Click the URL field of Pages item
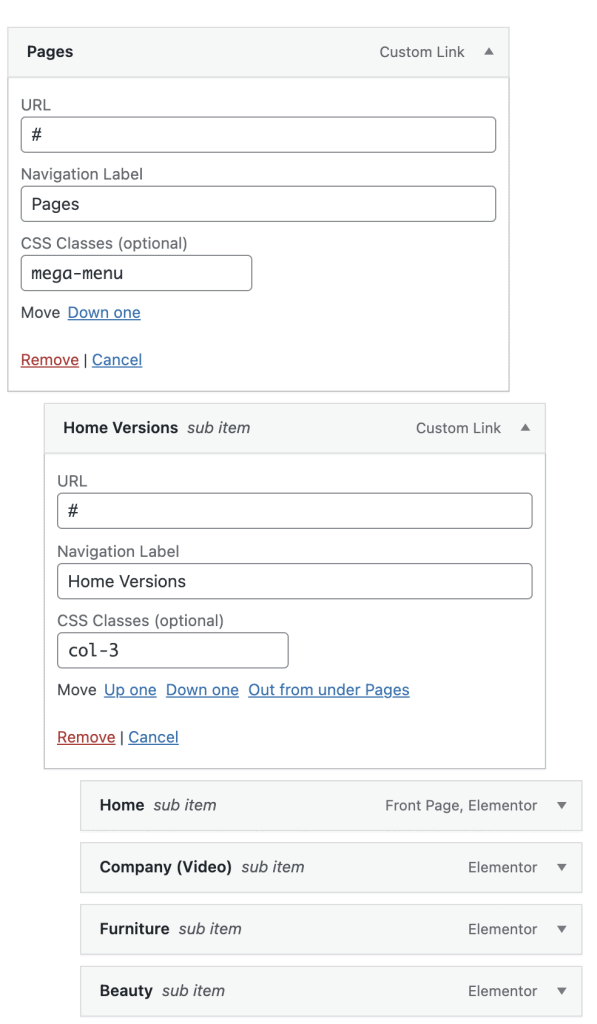Viewport: 597px width, 1024px height. [x=258, y=135]
